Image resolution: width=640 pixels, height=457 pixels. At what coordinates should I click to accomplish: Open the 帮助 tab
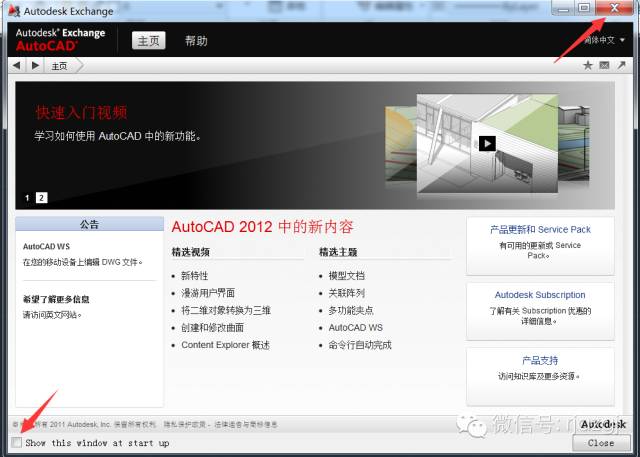coord(196,41)
